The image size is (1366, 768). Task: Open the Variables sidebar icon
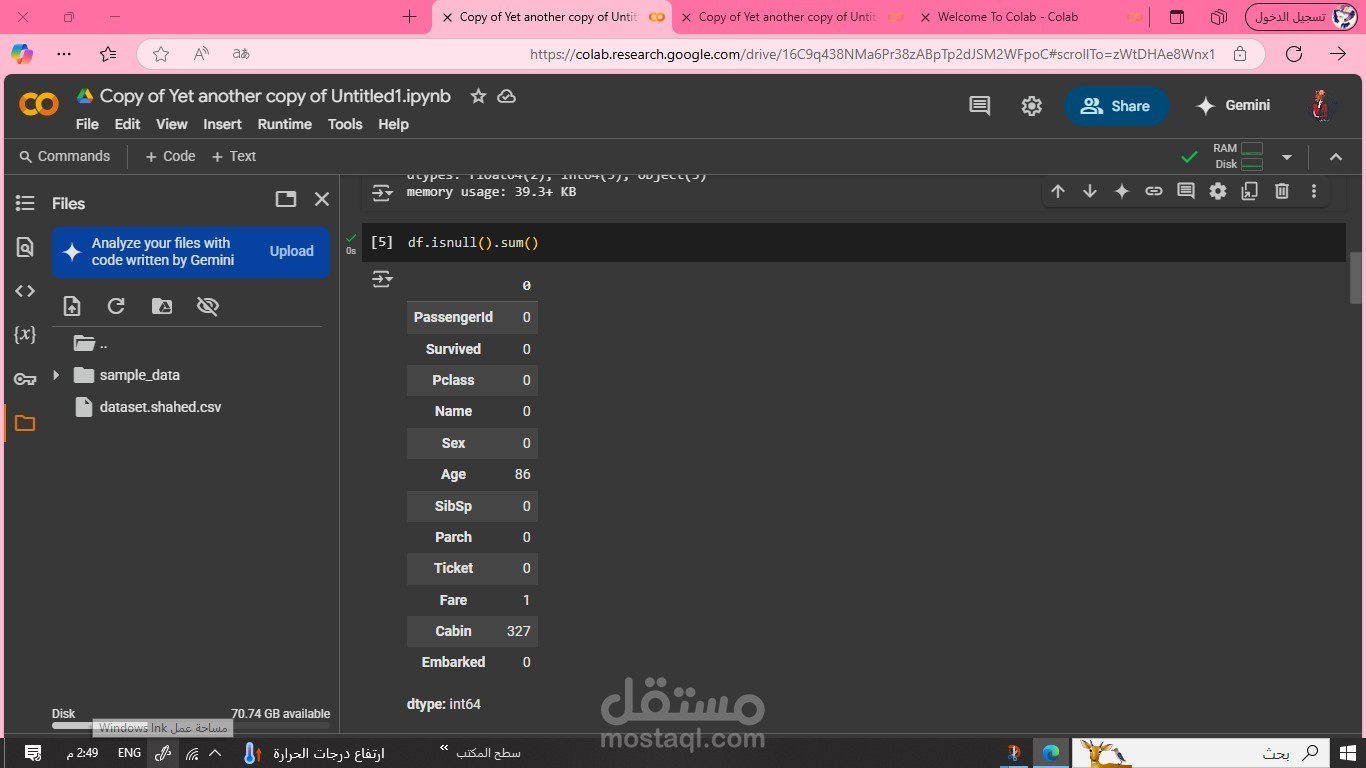[x=25, y=335]
